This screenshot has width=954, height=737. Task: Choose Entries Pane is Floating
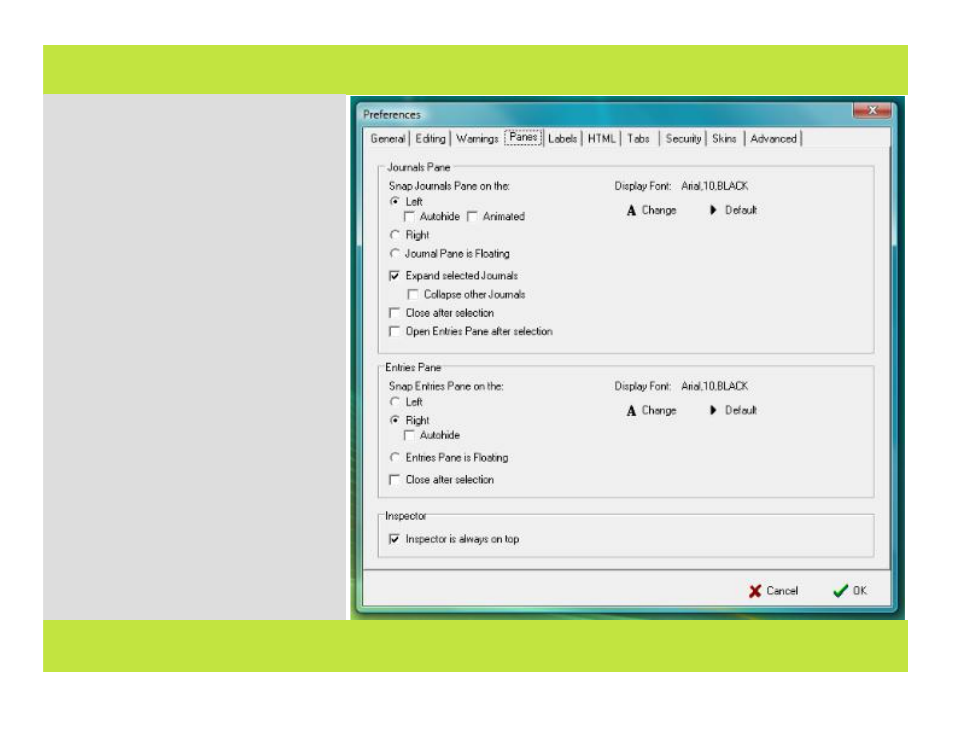point(395,457)
